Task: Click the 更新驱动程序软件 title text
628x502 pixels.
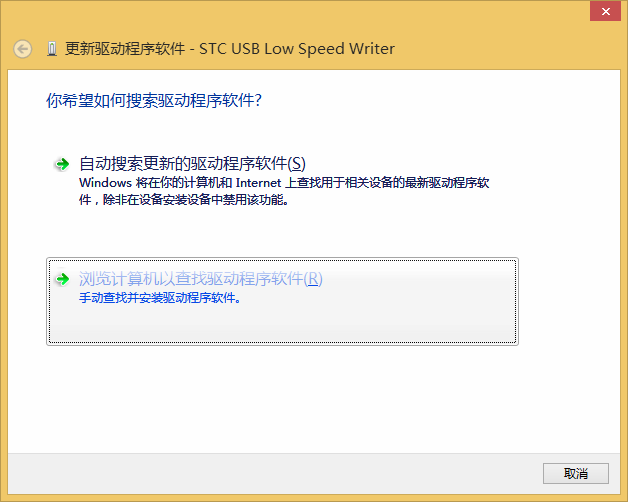Action: click(125, 49)
